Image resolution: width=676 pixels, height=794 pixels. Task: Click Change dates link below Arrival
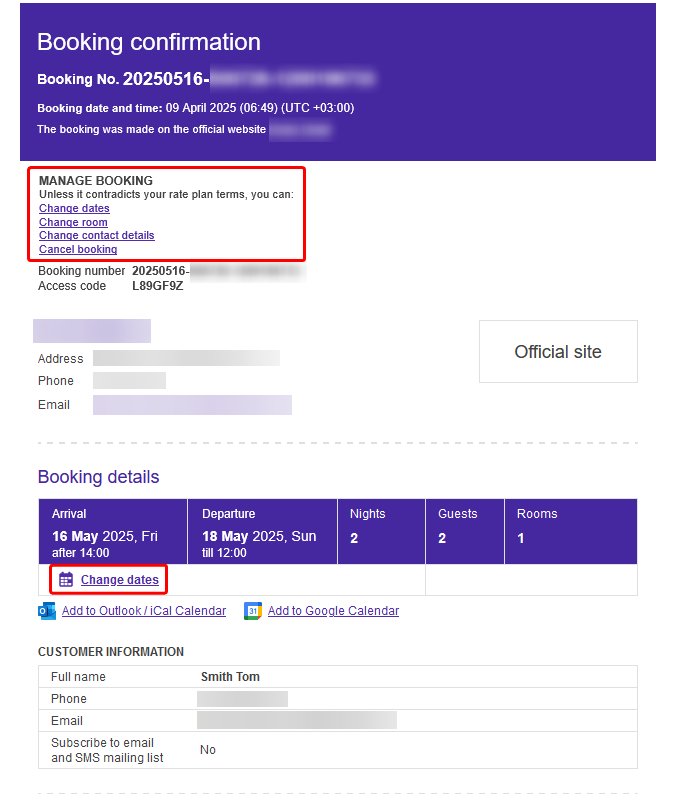[x=120, y=580]
